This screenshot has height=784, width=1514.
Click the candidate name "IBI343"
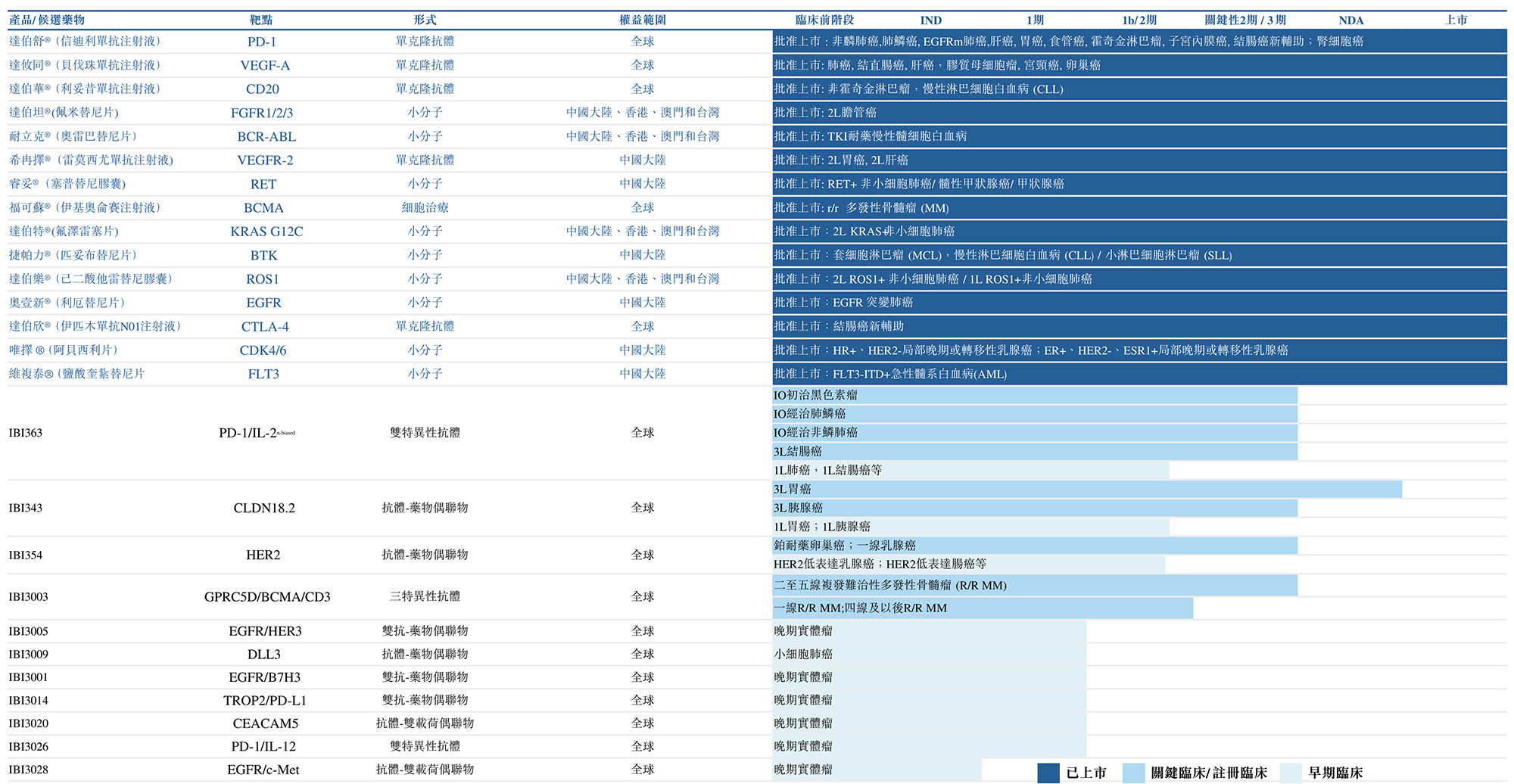[26, 508]
